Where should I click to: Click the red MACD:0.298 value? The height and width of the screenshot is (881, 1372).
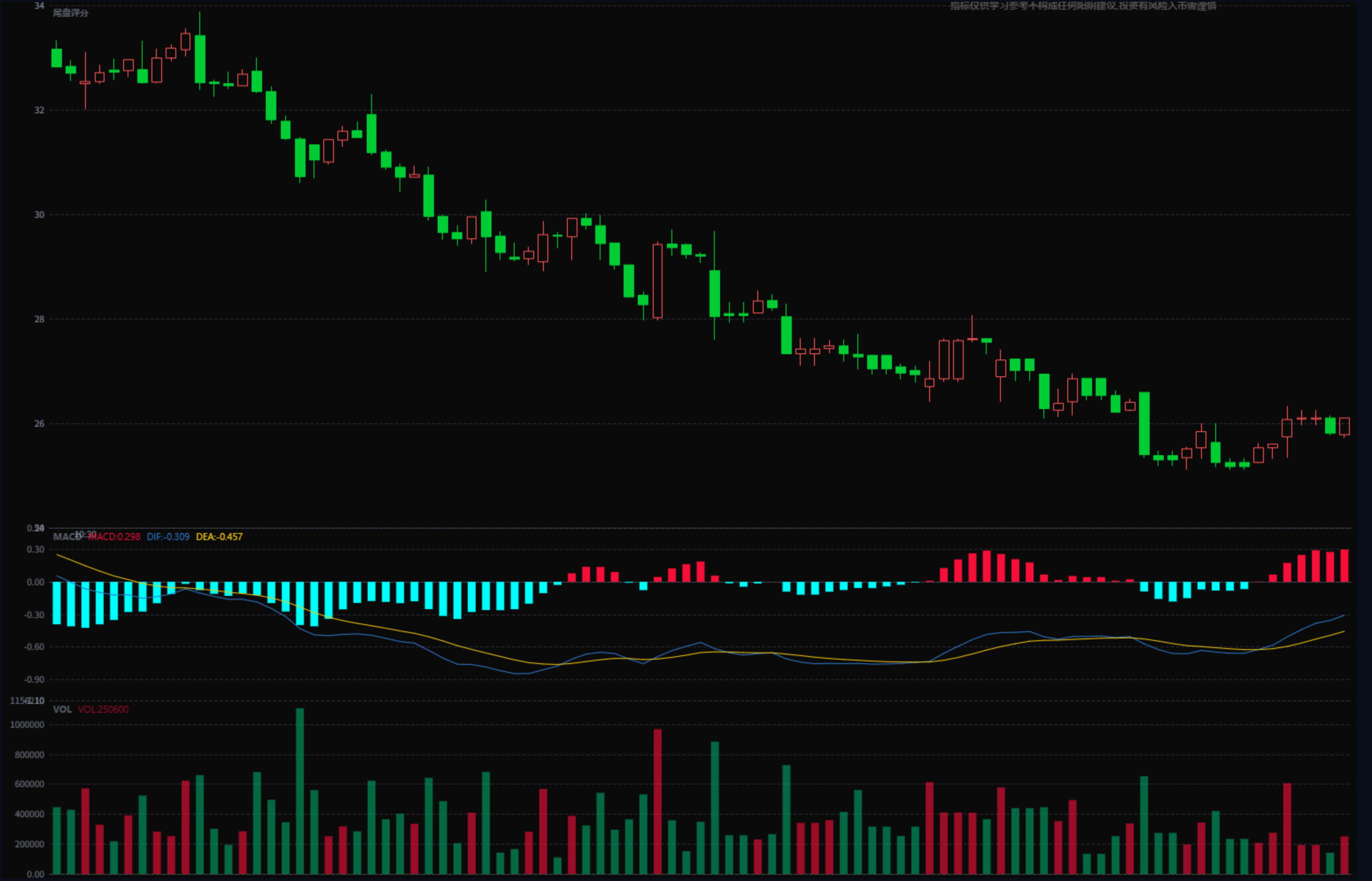click(114, 537)
